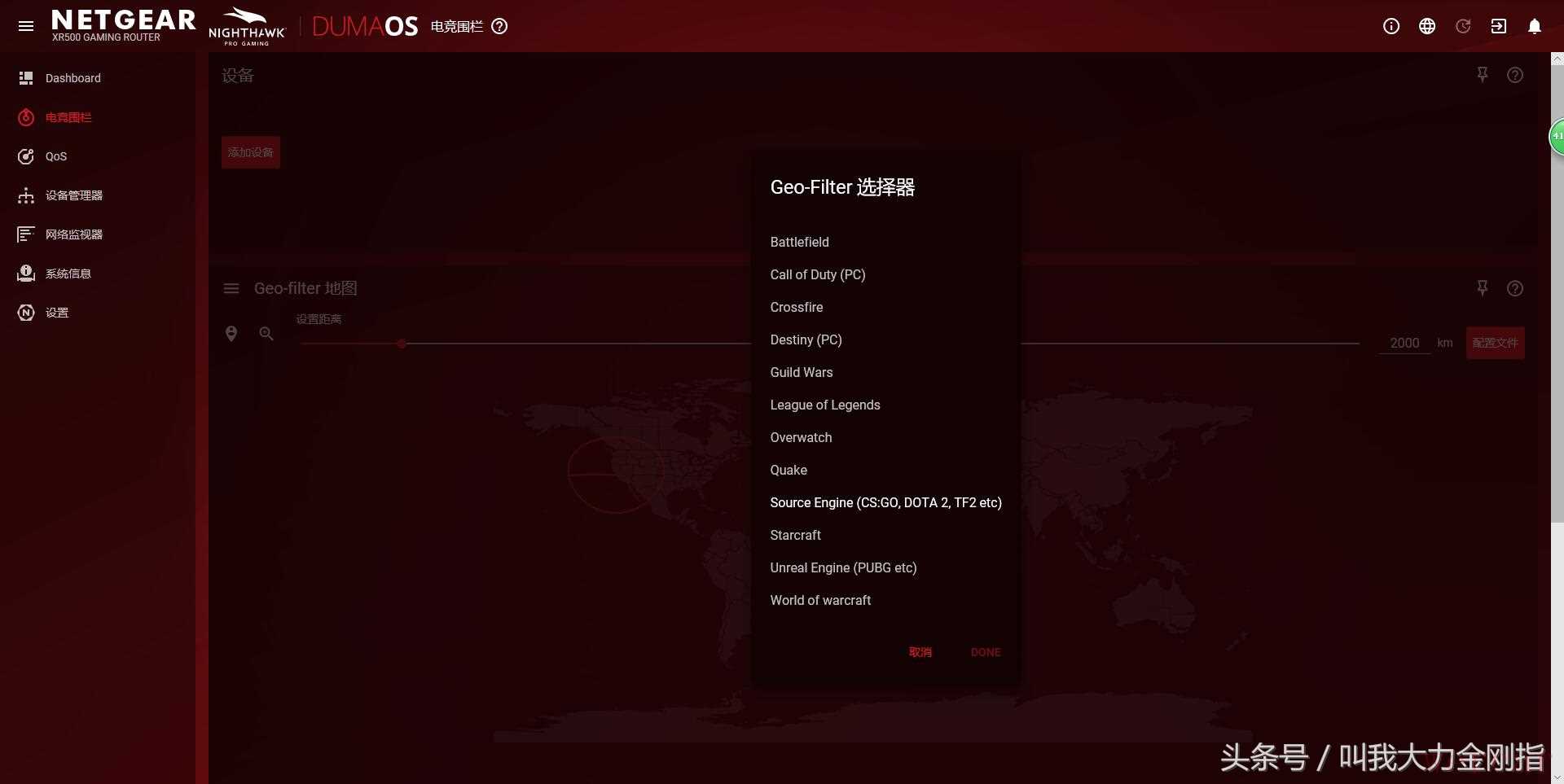The width and height of the screenshot is (1564, 784).
Task: Click the 添加设备 button
Action: tap(251, 152)
